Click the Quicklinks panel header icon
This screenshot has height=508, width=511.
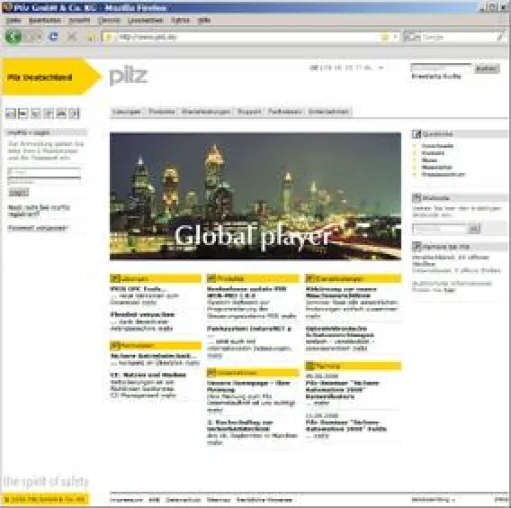click(416, 134)
